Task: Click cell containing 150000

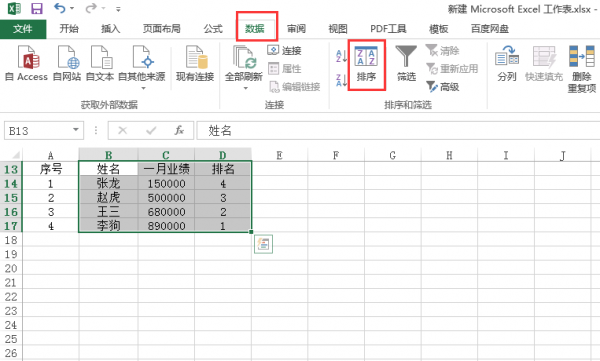Action: pyautogui.click(x=166, y=183)
